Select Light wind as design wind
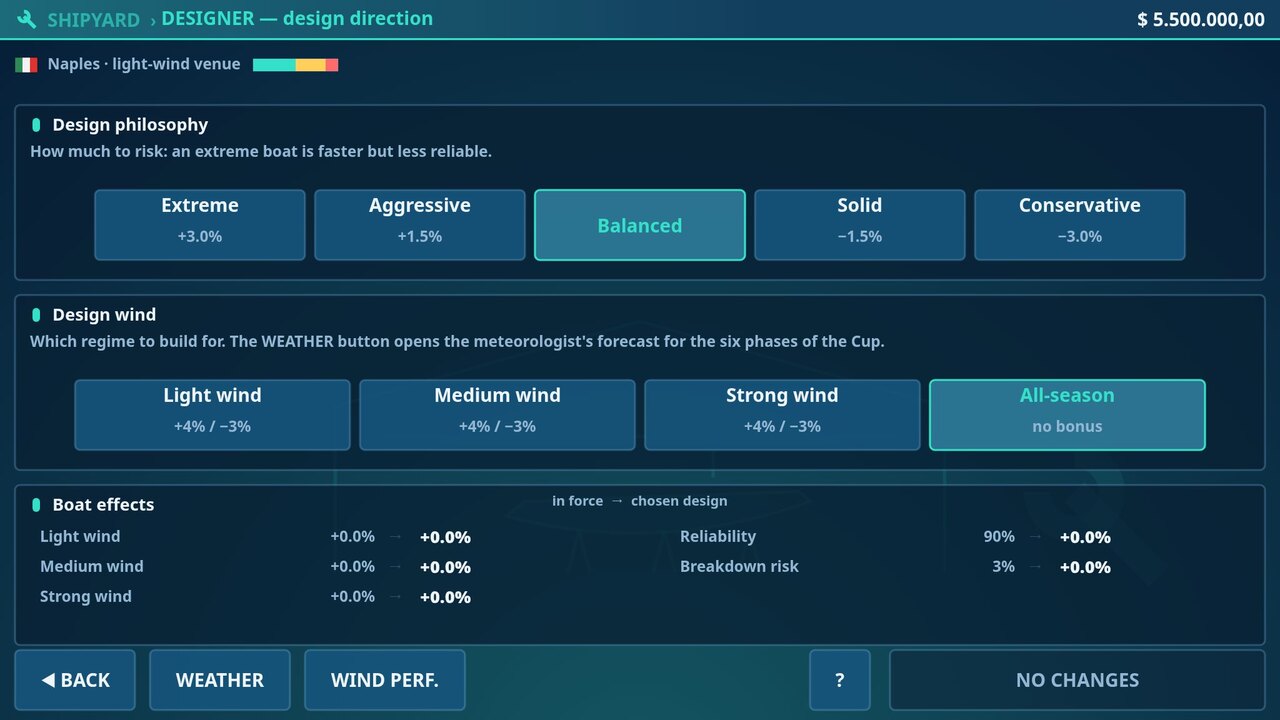The image size is (1280, 720). [x=212, y=415]
